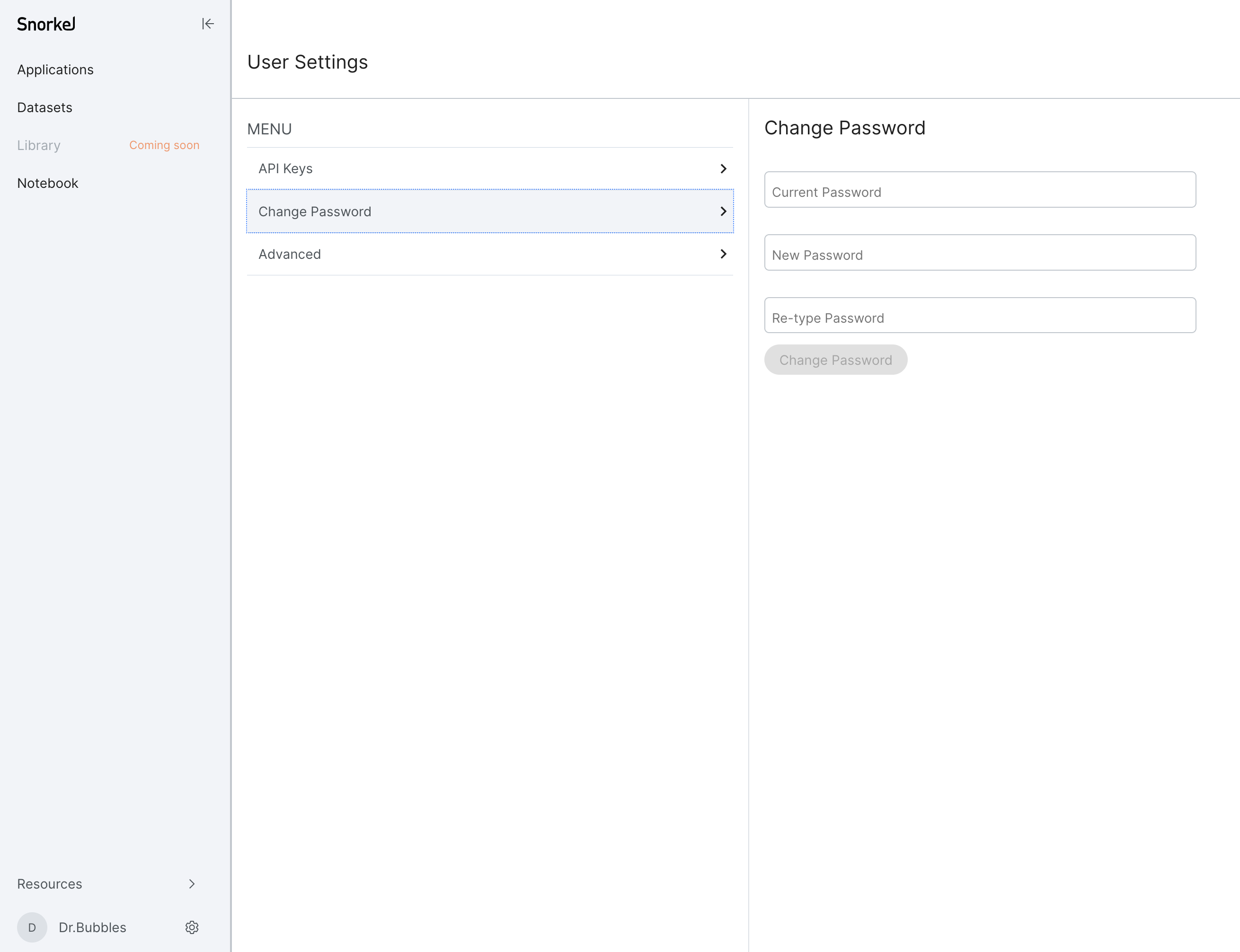Screen dimensions: 1240x952
Task: Click the 'MENU' heading
Action: 270,129
